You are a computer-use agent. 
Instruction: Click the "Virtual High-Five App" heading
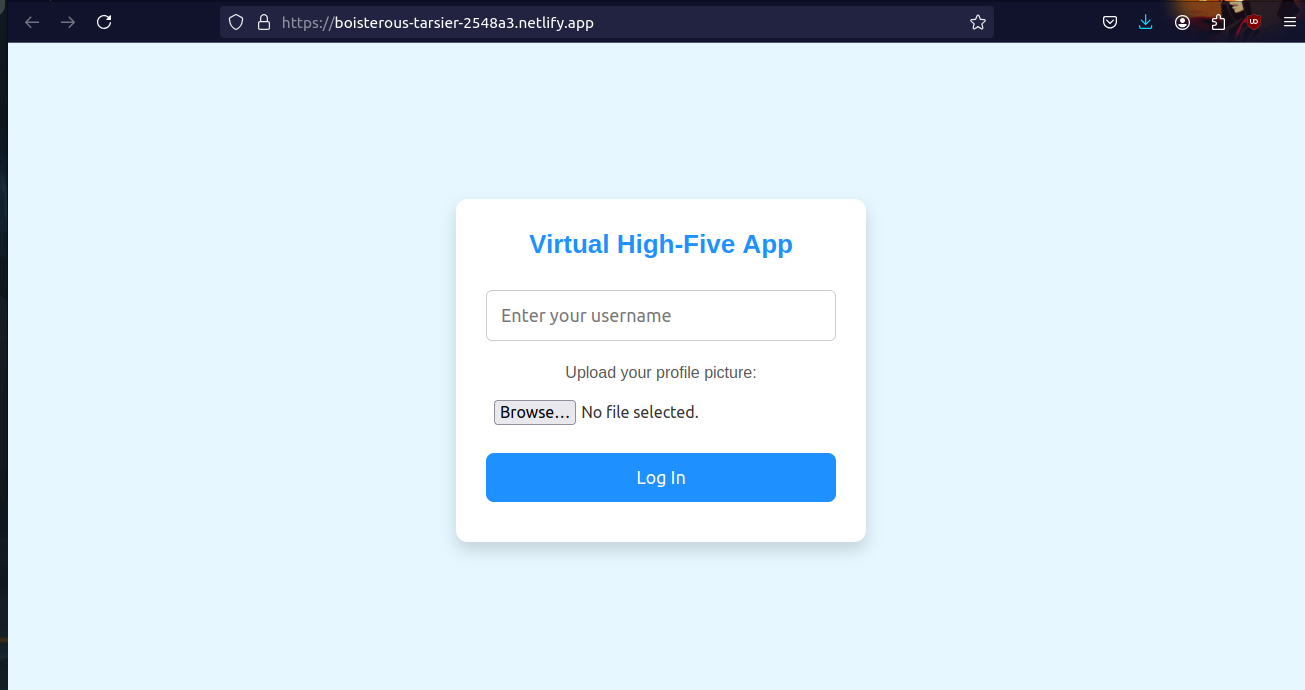tap(660, 244)
